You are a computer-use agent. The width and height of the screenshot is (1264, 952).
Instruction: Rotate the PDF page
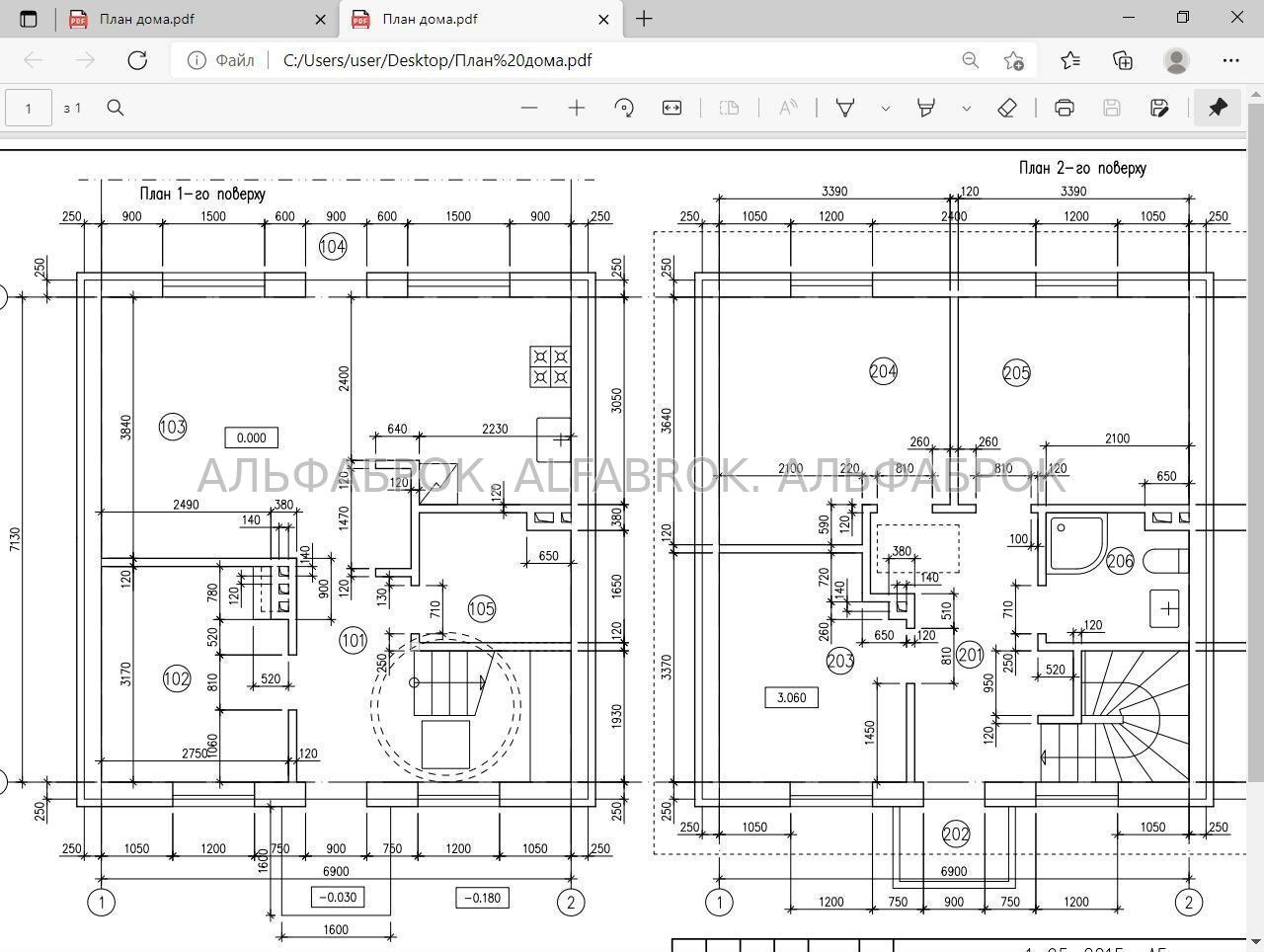click(x=624, y=108)
